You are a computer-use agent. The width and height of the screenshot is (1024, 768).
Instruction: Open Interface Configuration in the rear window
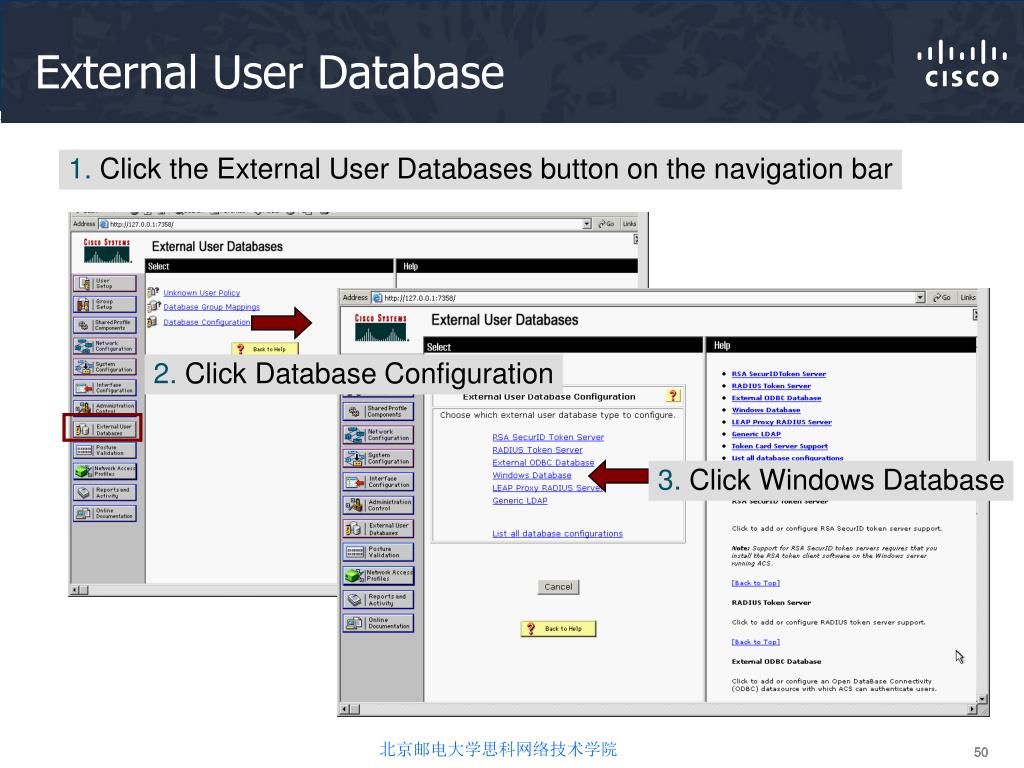click(x=104, y=388)
